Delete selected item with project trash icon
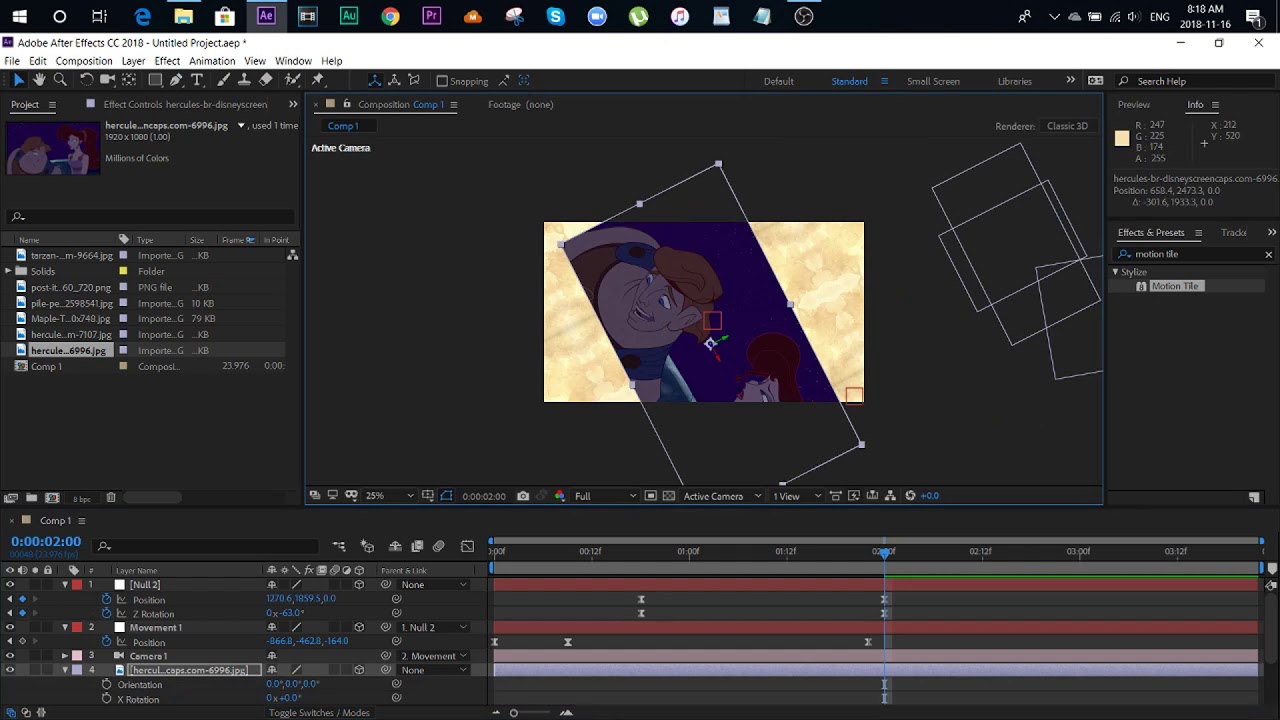This screenshot has height=720, width=1280. click(111, 498)
